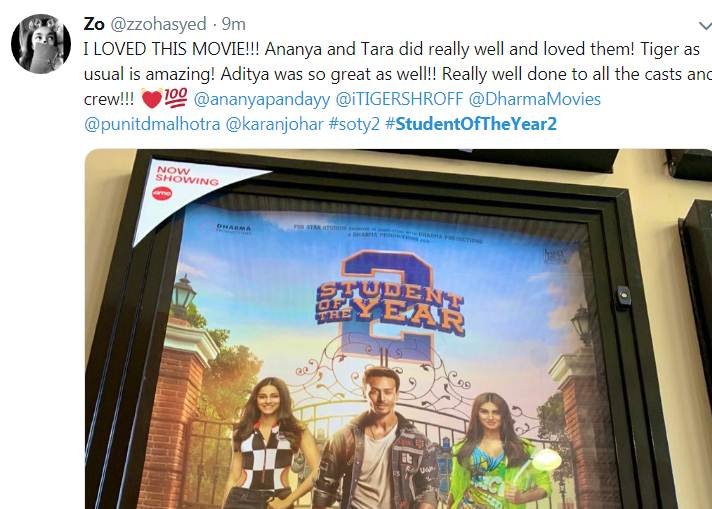The height and width of the screenshot is (509, 712).
Task: Enlarge the attached movie poster photo
Action: (398, 329)
